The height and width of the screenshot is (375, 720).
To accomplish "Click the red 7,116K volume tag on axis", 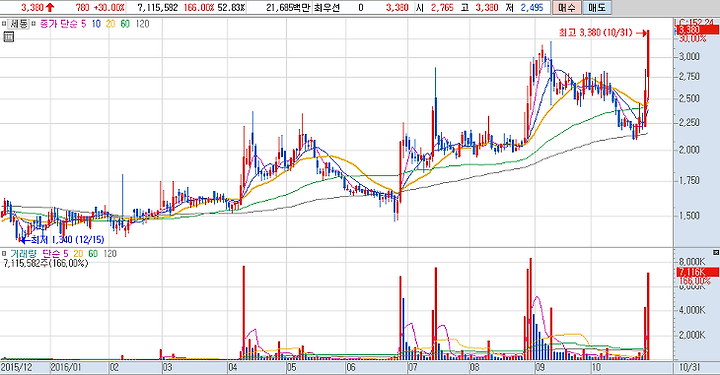I will [698, 273].
